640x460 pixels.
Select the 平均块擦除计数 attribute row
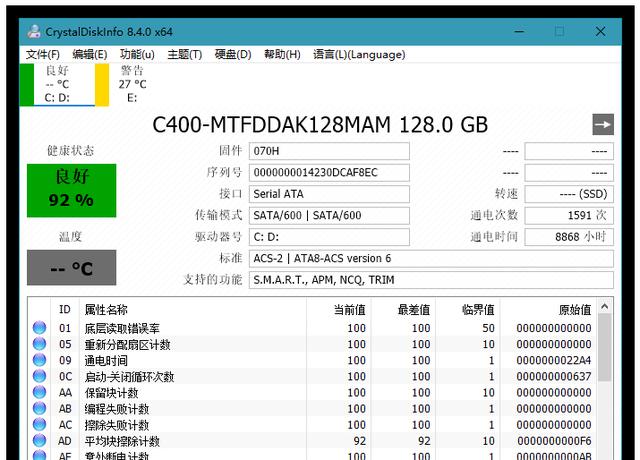(x=313, y=440)
